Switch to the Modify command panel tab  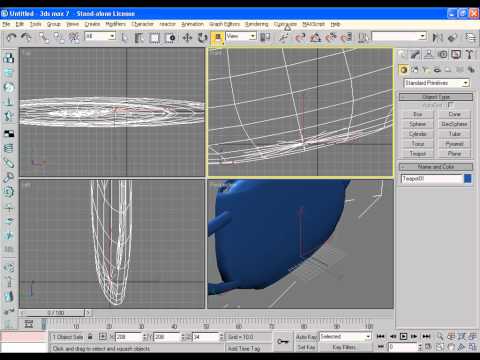tap(416, 54)
